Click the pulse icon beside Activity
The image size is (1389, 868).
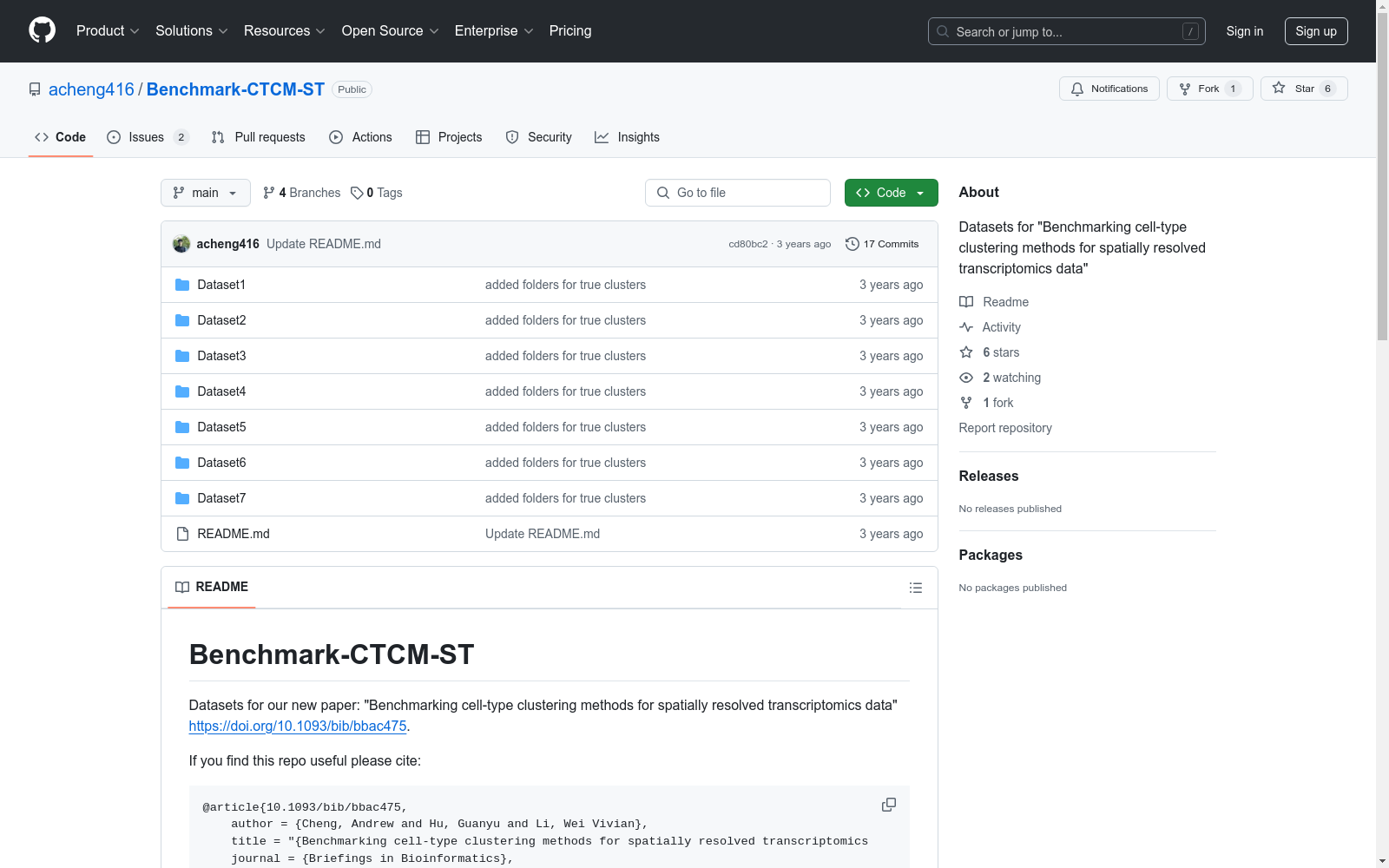point(966,327)
